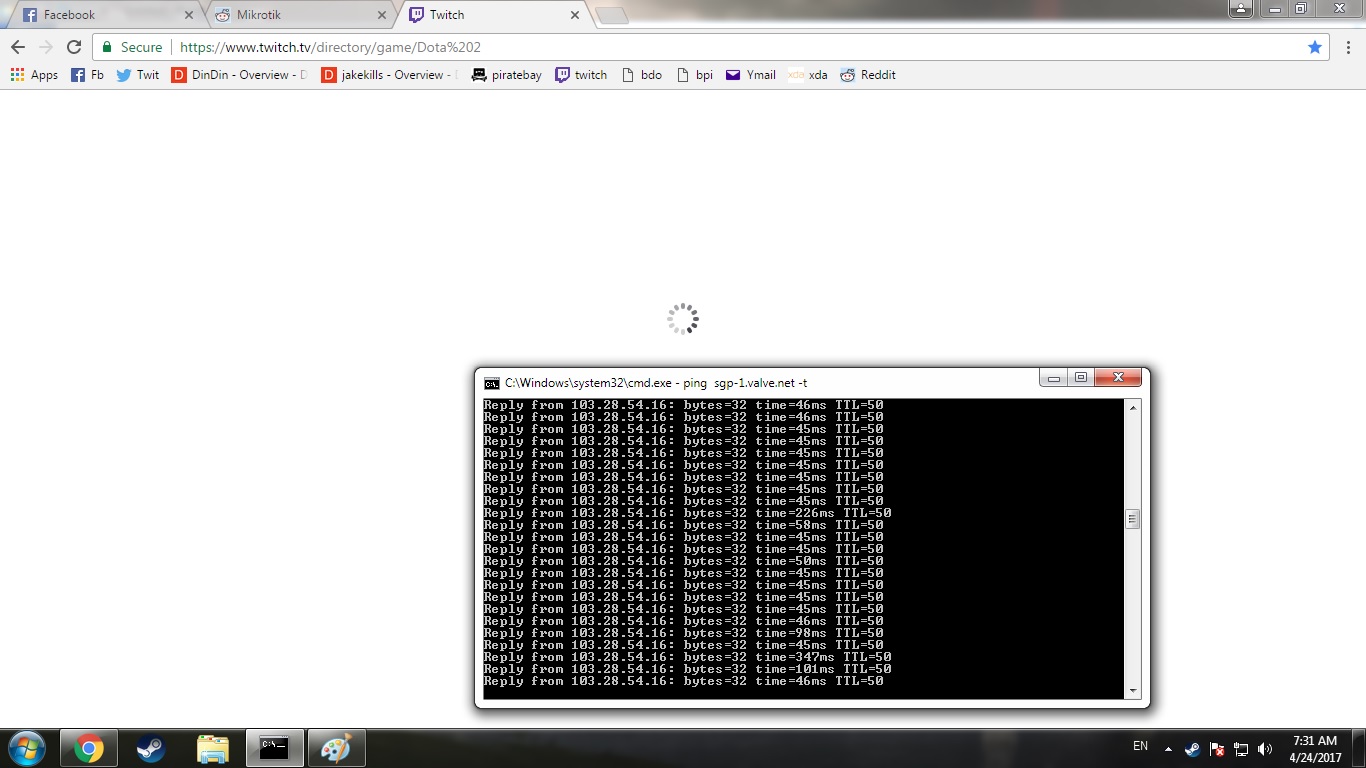Toggle the bookmark star for this page
Viewport: 1366px width, 768px height.
(1315, 47)
